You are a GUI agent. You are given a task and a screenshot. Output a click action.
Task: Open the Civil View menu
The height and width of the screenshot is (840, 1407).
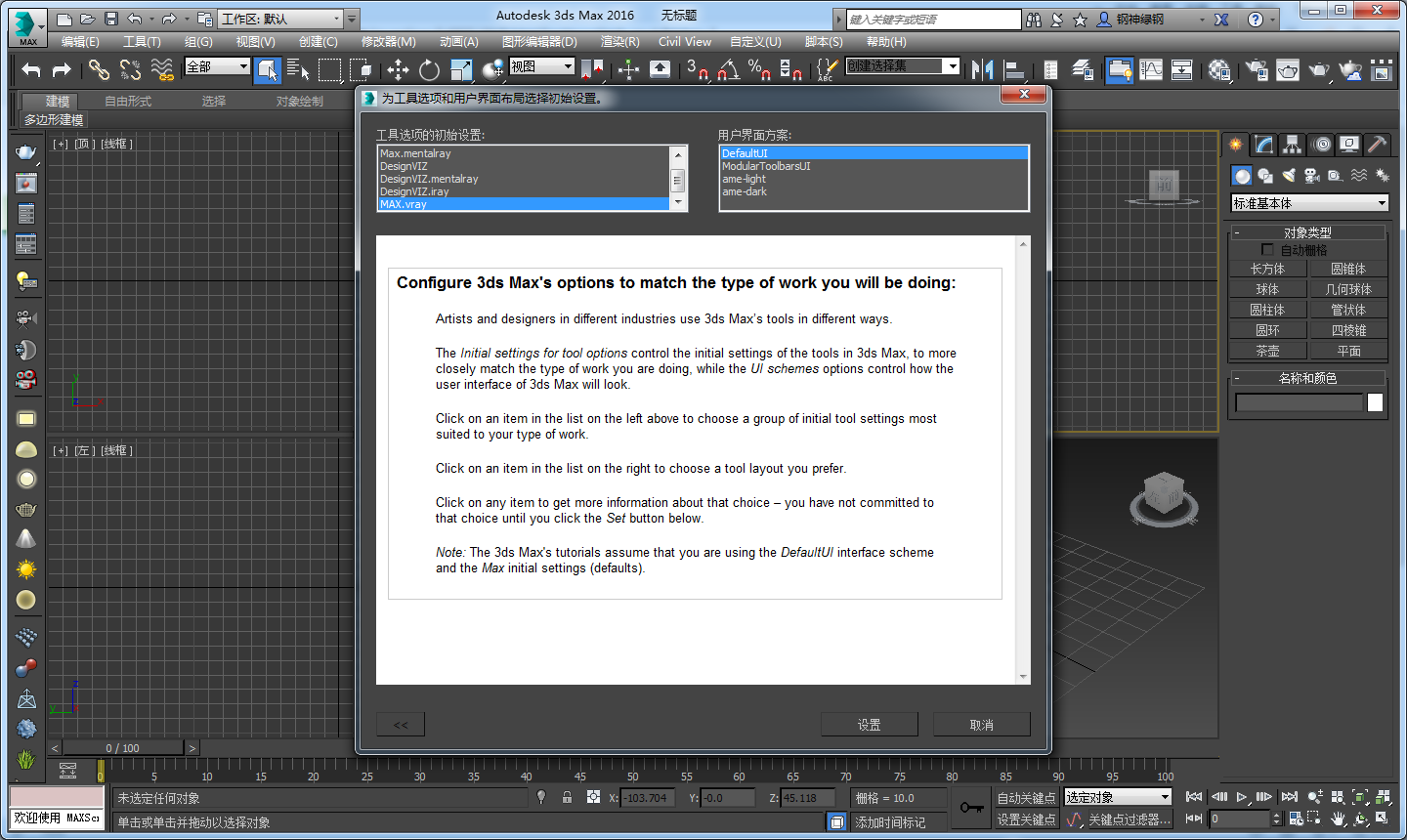point(685,42)
